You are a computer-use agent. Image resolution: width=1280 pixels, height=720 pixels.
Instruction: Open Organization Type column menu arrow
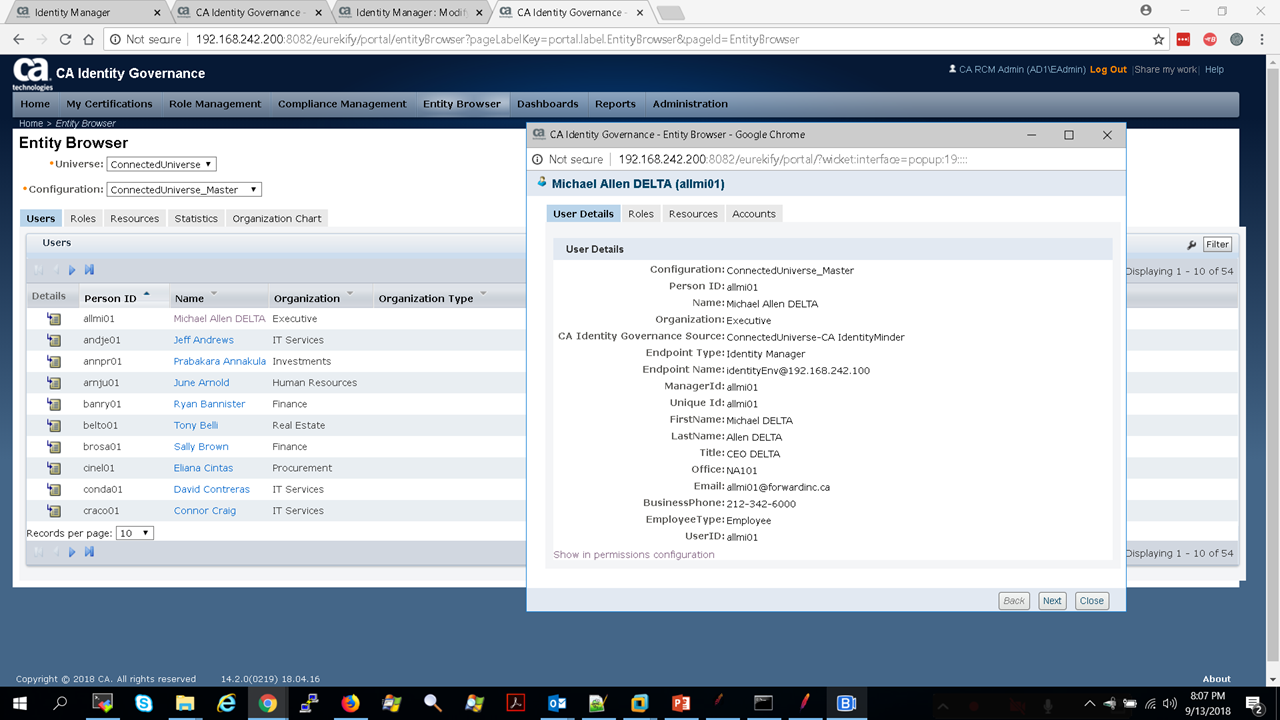pyautogui.click(x=484, y=294)
